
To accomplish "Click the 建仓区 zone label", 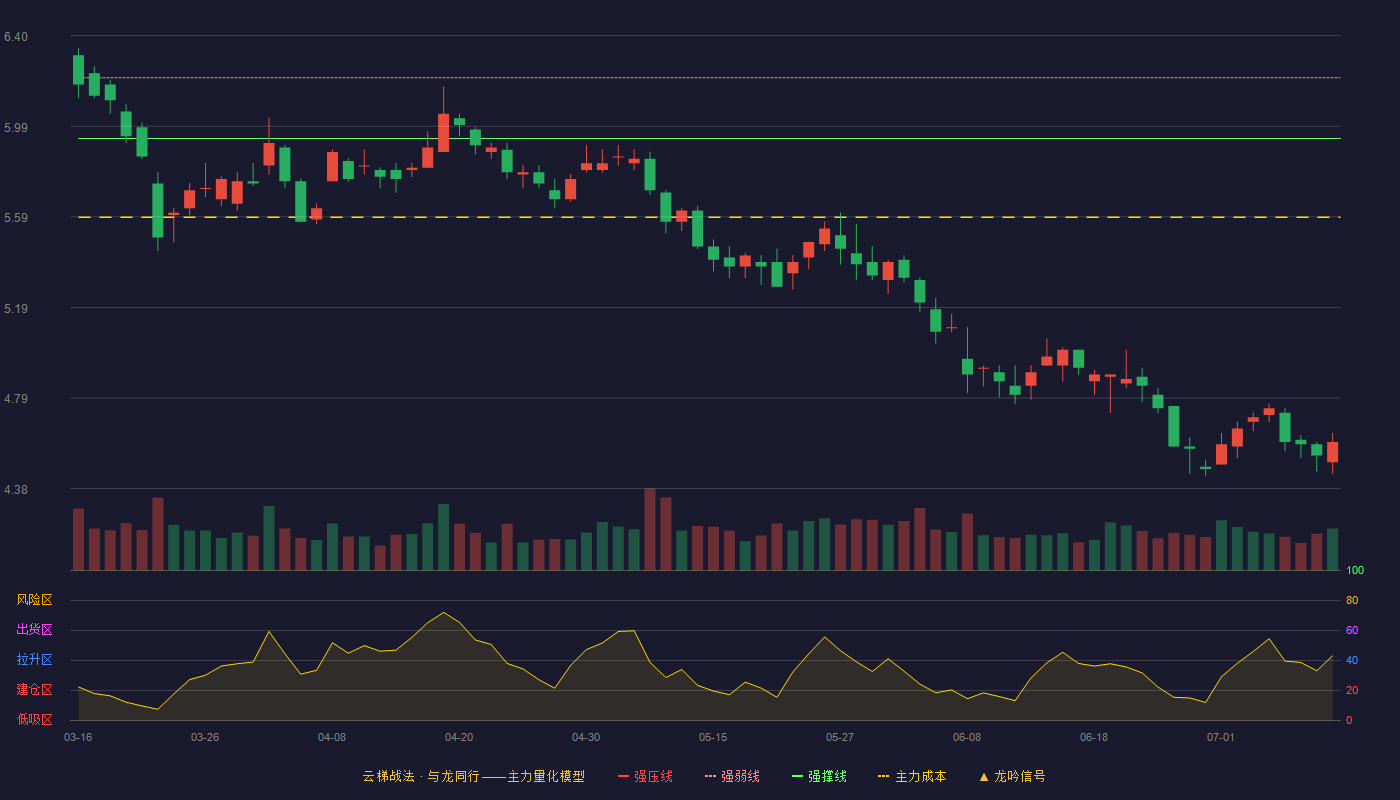I will pyautogui.click(x=34, y=690).
